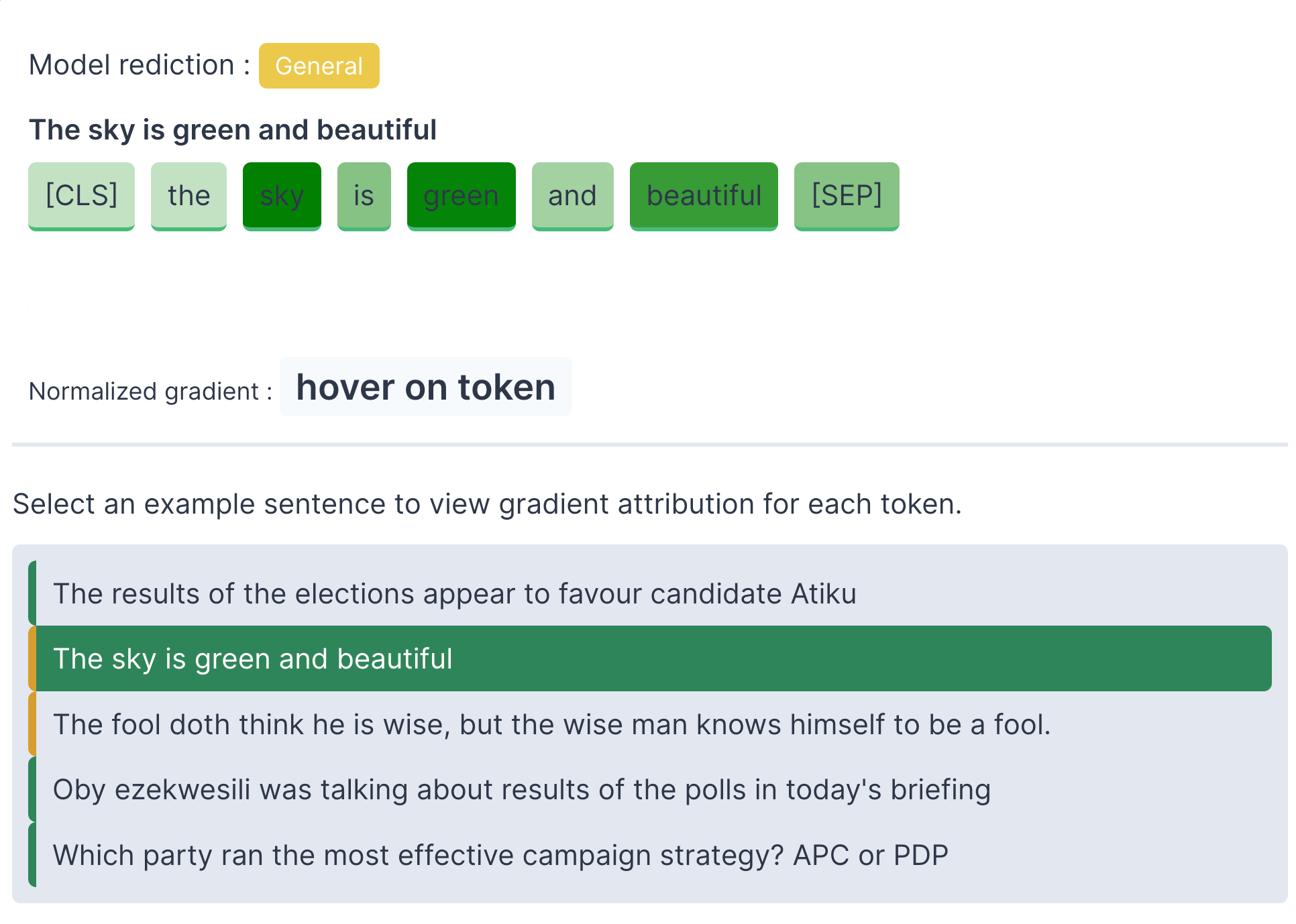
Task: Click the 'Select an example sentence' instruction text
Action: click(x=487, y=504)
